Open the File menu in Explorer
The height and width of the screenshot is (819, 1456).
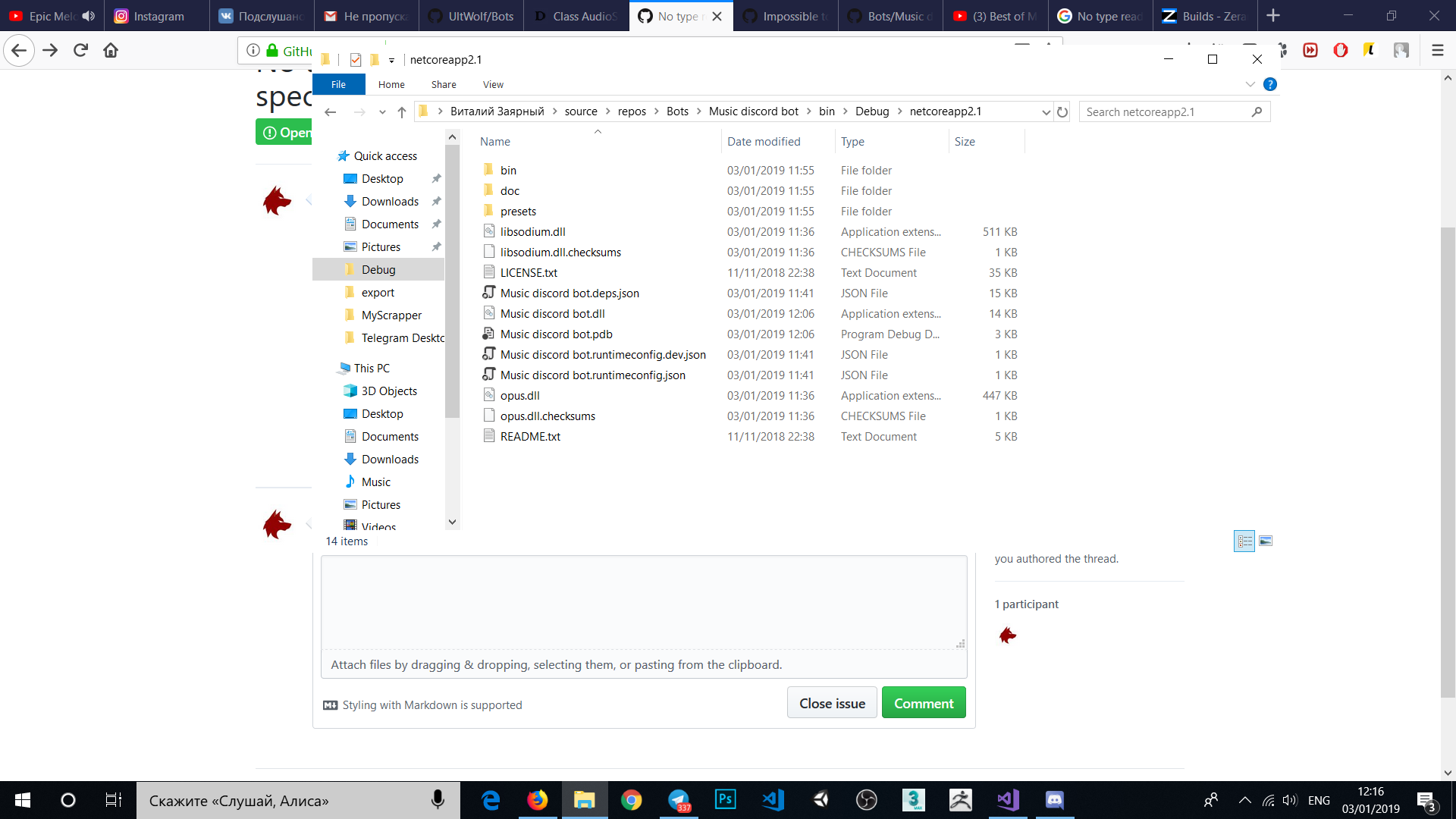[339, 84]
